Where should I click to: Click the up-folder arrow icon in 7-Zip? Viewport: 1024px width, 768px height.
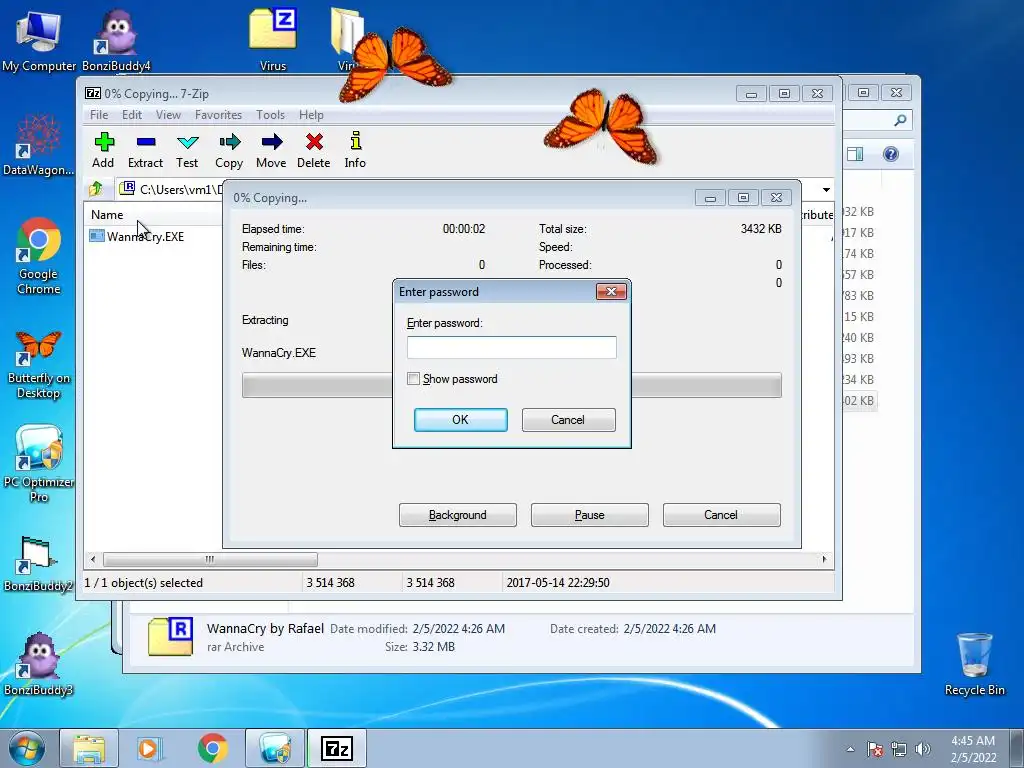95,189
